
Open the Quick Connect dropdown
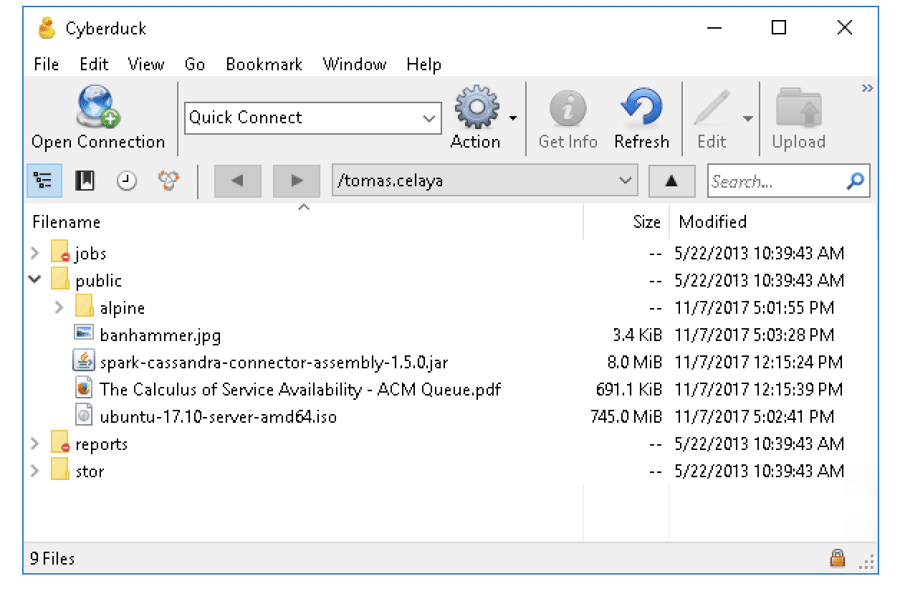click(429, 118)
